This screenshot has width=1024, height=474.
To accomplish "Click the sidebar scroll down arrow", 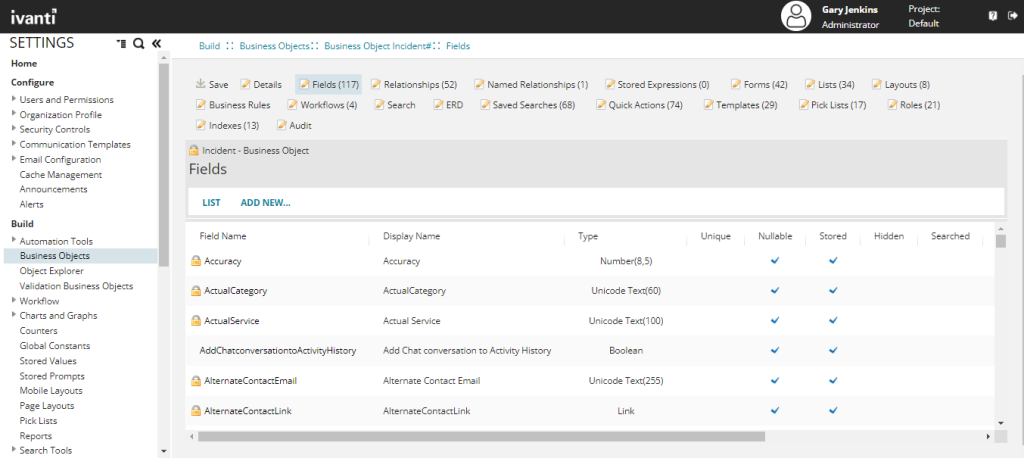I will 163,451.
